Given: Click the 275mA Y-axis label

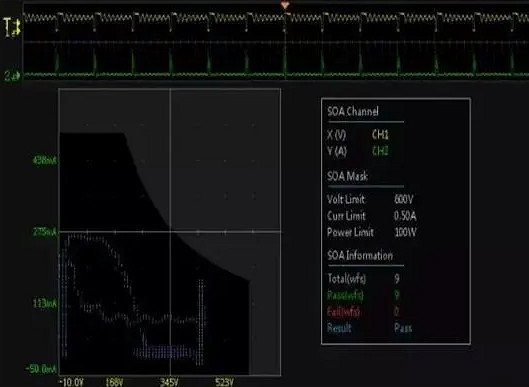Looking at the screenshot, I should click(45, 232).
